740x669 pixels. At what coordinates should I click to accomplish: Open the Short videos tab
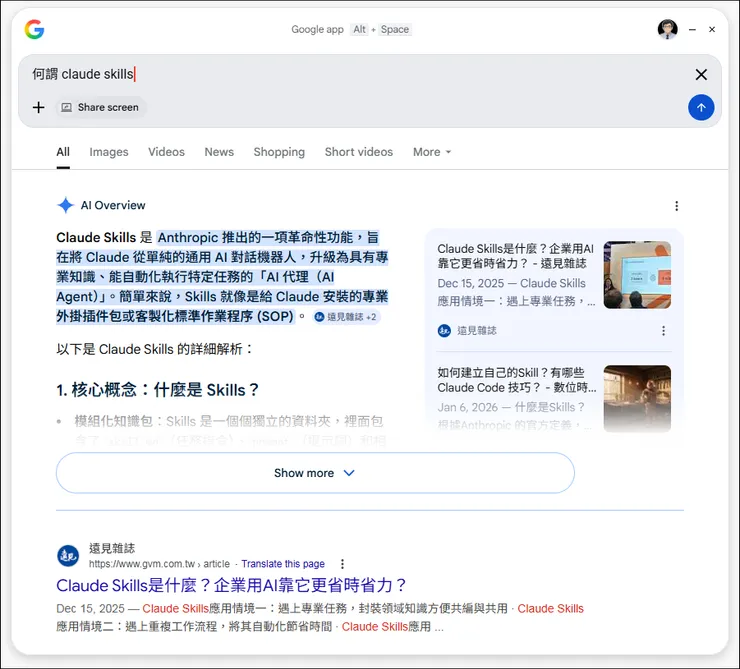[x=359, y=152]
